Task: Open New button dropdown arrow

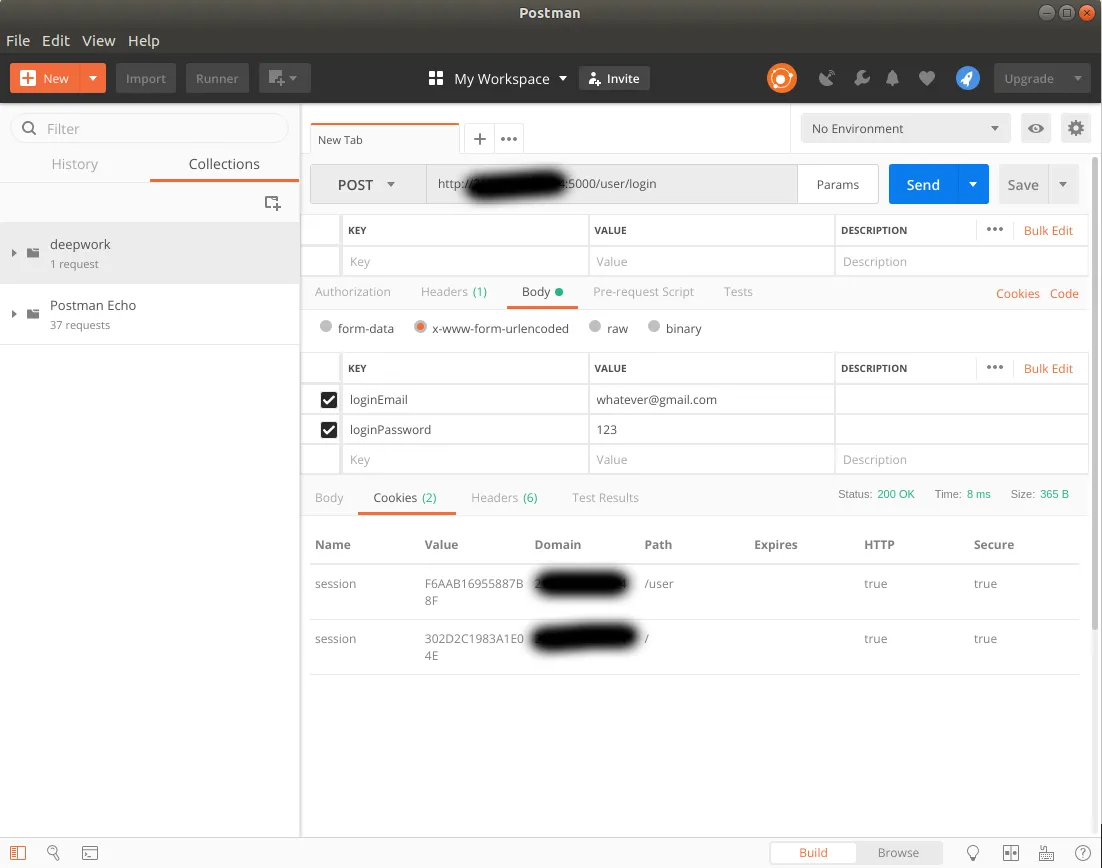Action: [x=93, y=78]
